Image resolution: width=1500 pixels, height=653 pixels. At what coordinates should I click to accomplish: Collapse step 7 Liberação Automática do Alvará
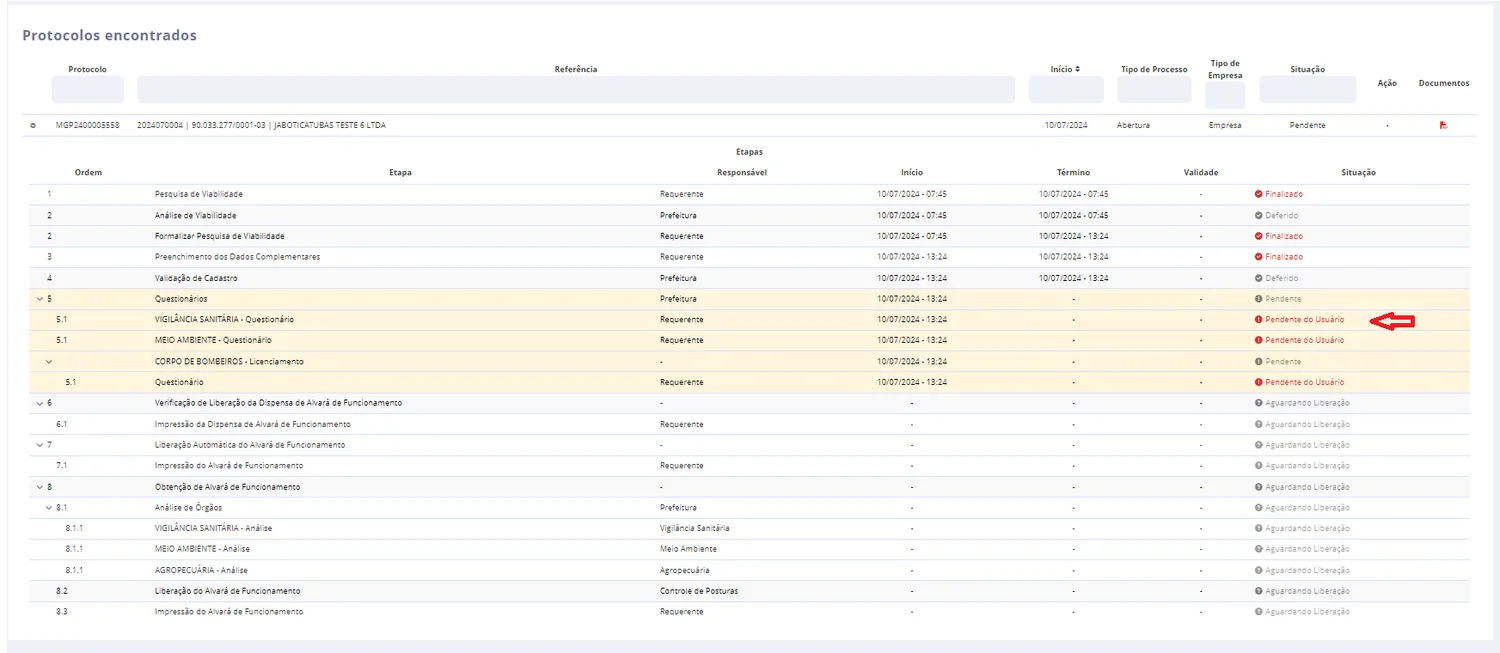point(40,445)
